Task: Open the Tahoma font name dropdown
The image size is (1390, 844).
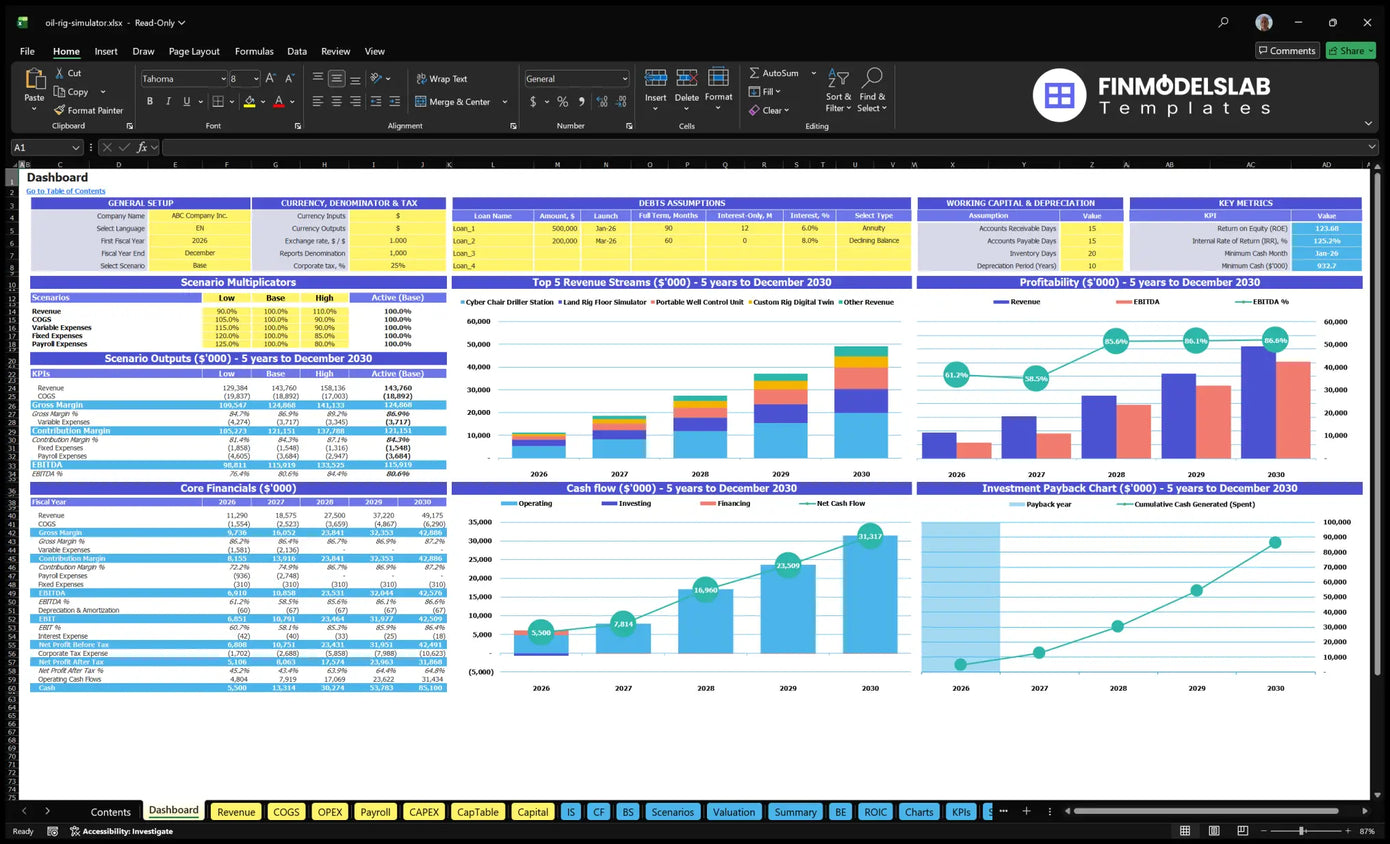Action: point(222,78)
